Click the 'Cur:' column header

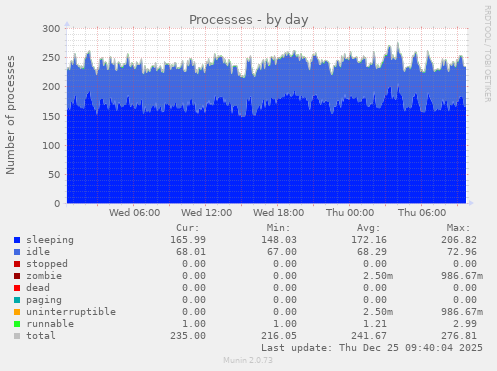click(x=188, y=228)
